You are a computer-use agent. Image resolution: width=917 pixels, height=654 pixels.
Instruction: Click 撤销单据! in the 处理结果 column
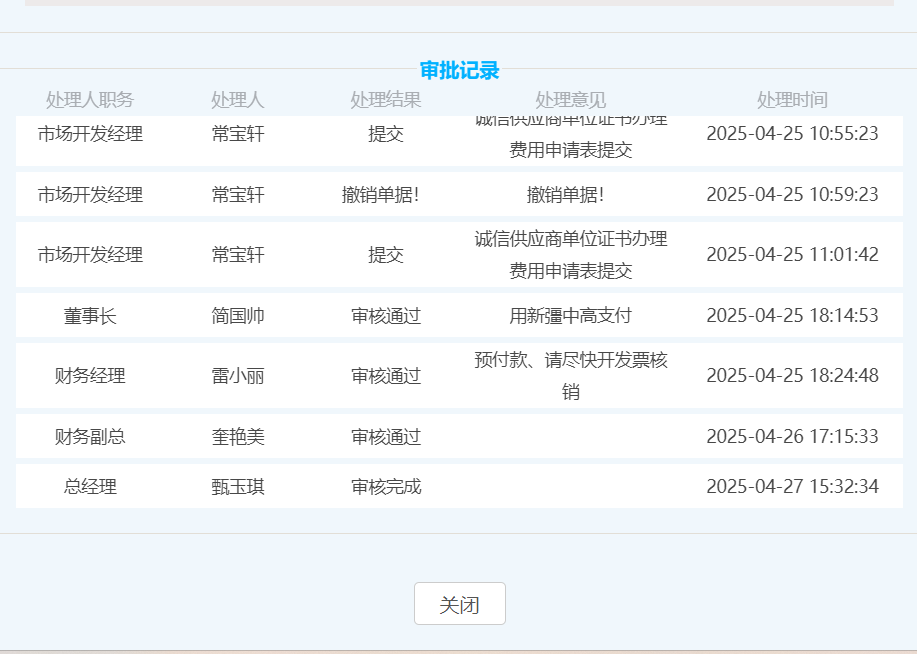tap(380, 195)
